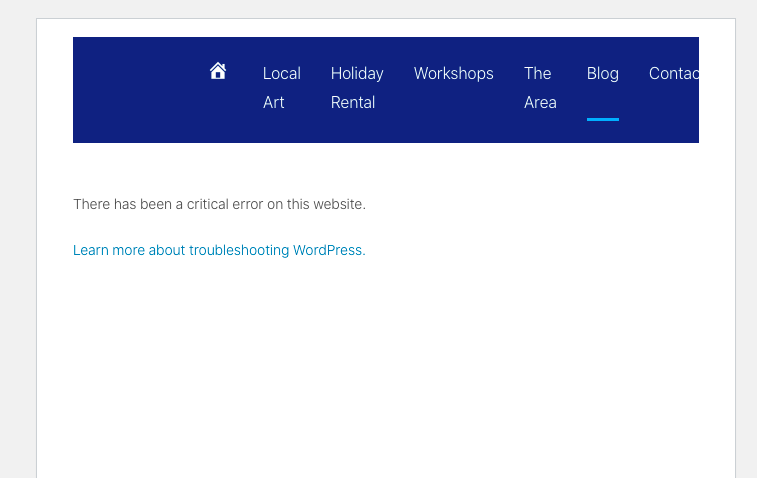The height and width of the screenshot is (478, 757).
Task: Go to the Holiday Rental page
Action: coord(357,88)
